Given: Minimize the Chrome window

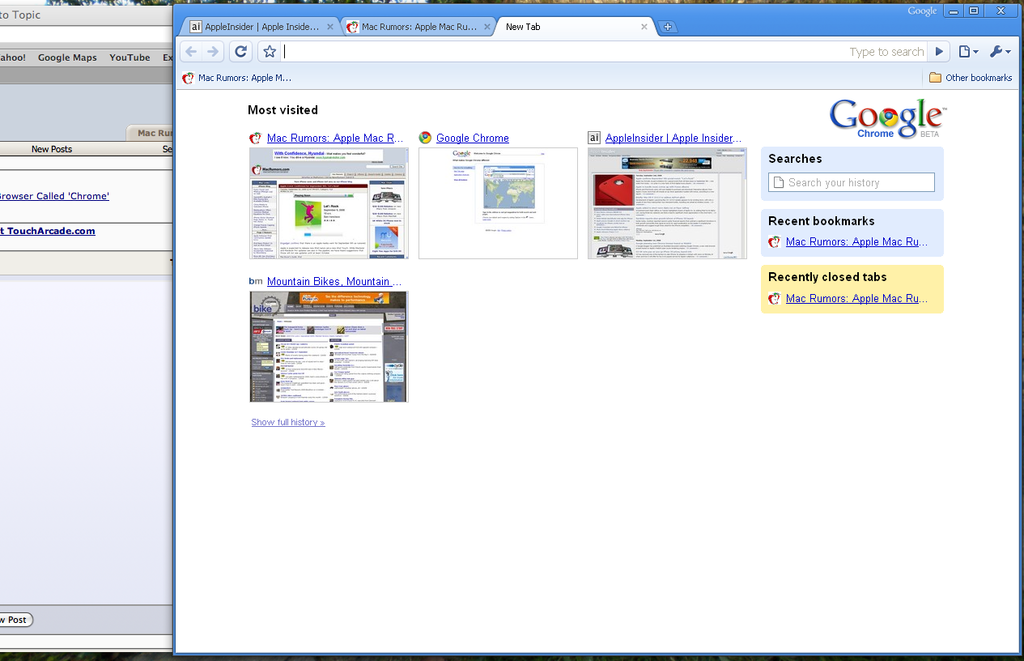Looking at the screenshot, I should 953,11.
